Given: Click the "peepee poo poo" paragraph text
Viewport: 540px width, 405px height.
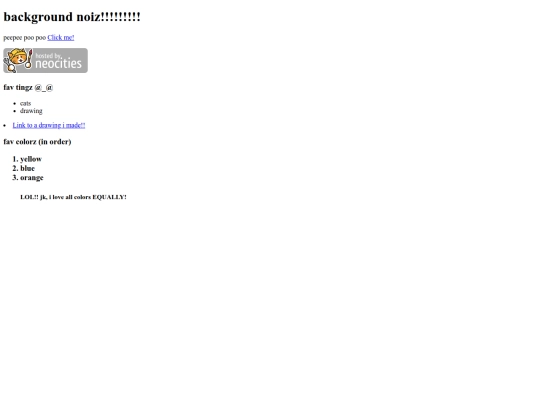Looking at the screenshot, I should pyautogui.click(x=24, y=38).
